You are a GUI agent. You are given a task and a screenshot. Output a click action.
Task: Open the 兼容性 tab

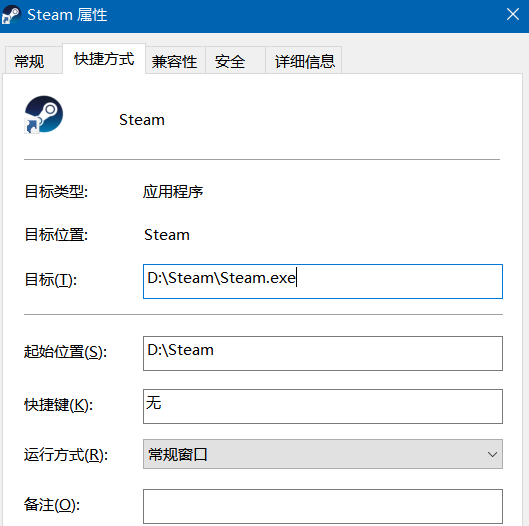[x=174, y=61]
